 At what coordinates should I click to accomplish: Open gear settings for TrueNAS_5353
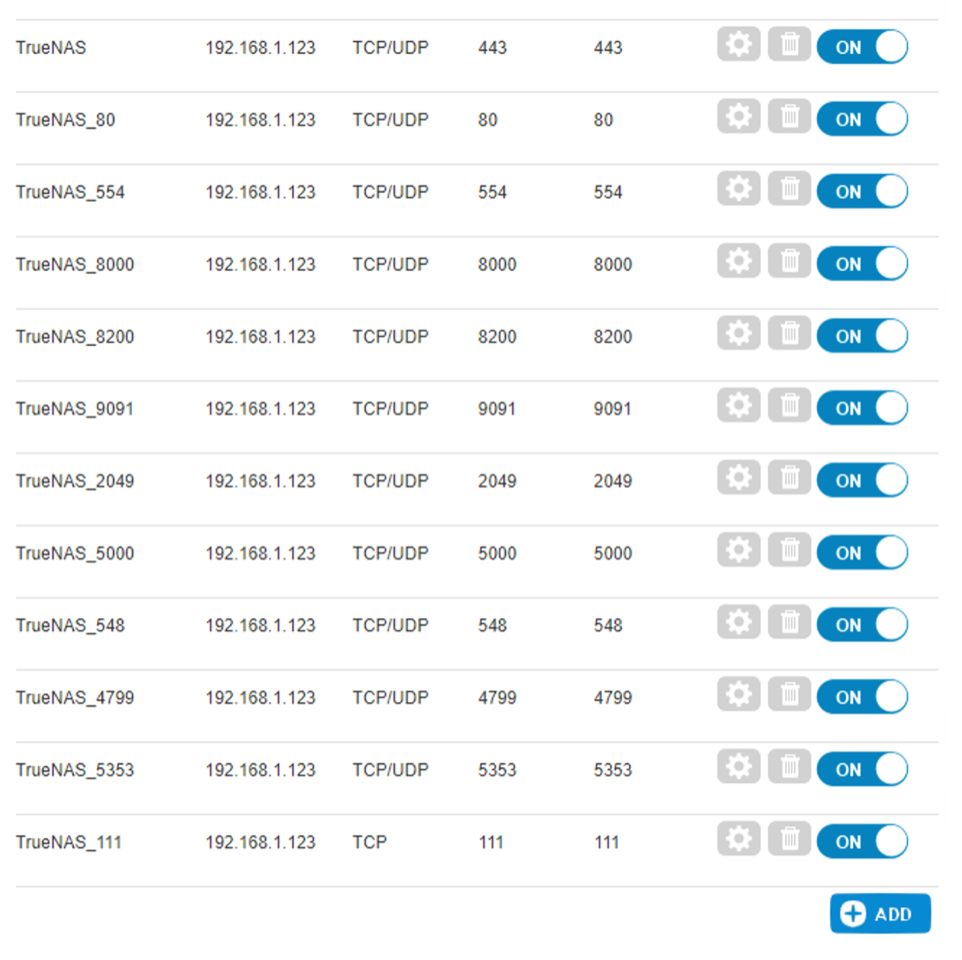point(738,766)
